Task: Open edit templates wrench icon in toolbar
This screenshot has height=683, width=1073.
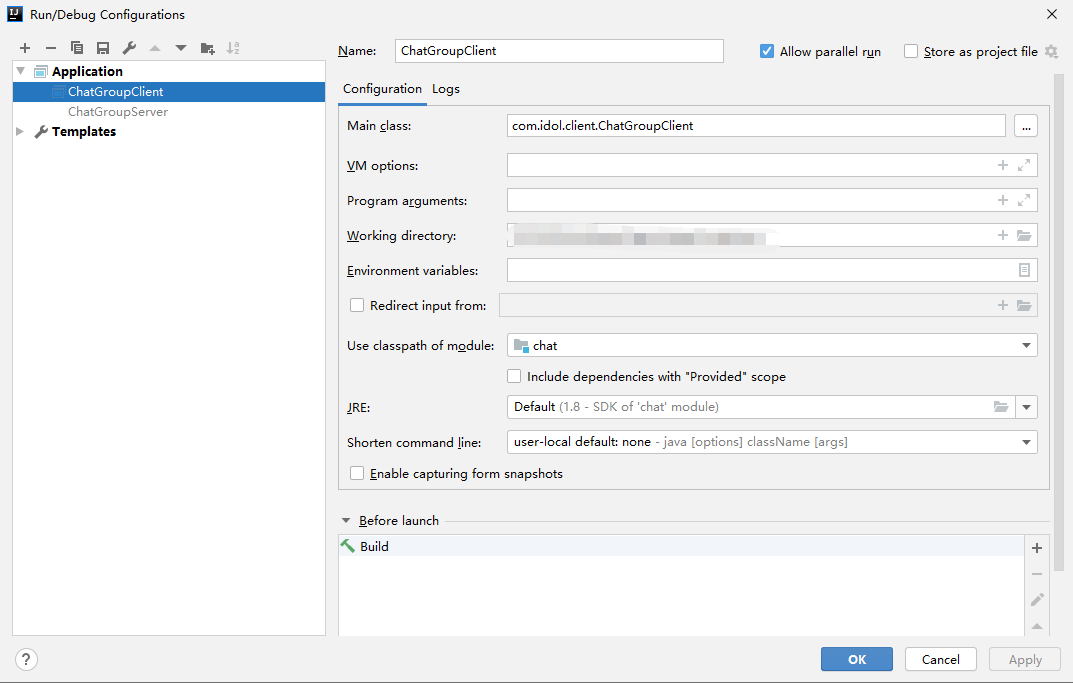Action: (129, 48)
